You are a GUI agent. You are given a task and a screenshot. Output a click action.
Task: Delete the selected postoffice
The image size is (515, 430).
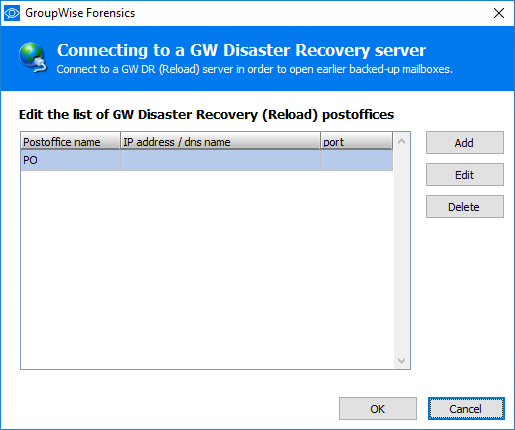tap(465, 207)
